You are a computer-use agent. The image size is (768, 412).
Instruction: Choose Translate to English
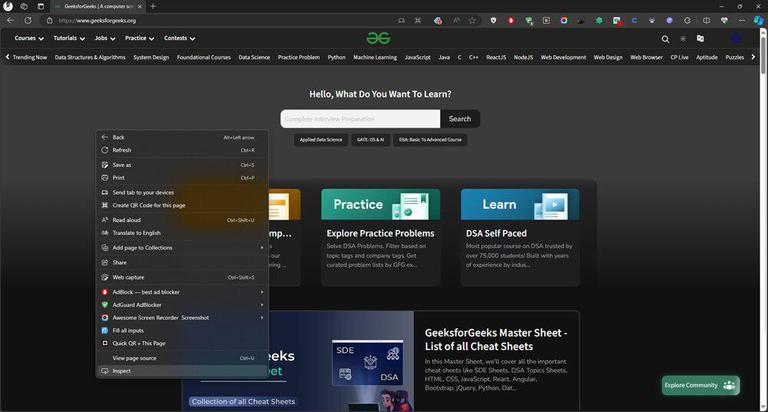[182, 233]
